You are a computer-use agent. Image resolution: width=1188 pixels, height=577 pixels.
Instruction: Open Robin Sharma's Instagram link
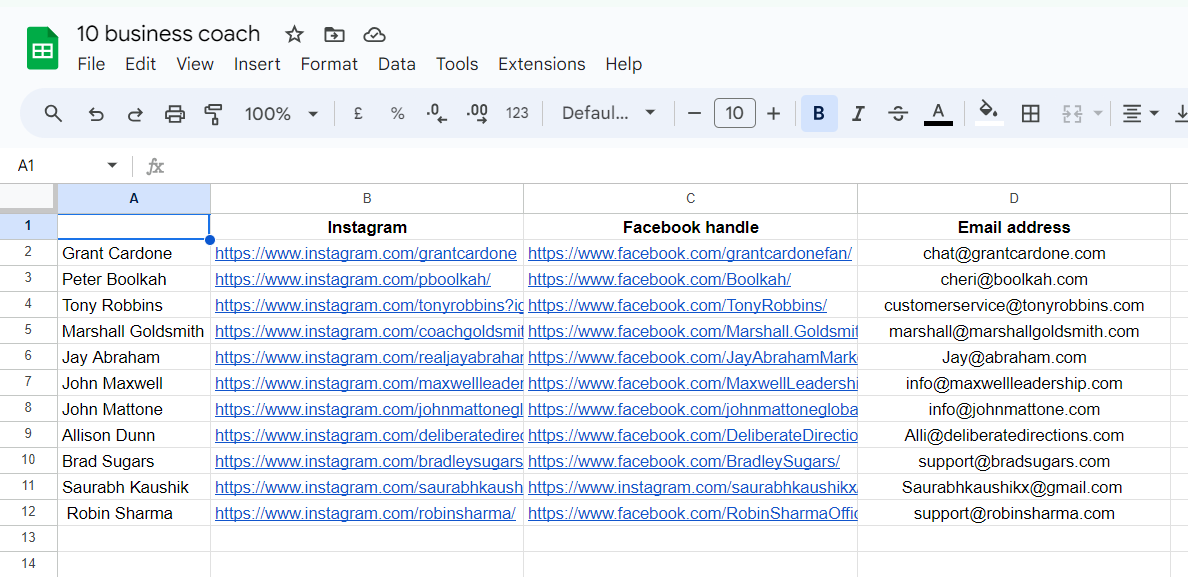(365, 513)
